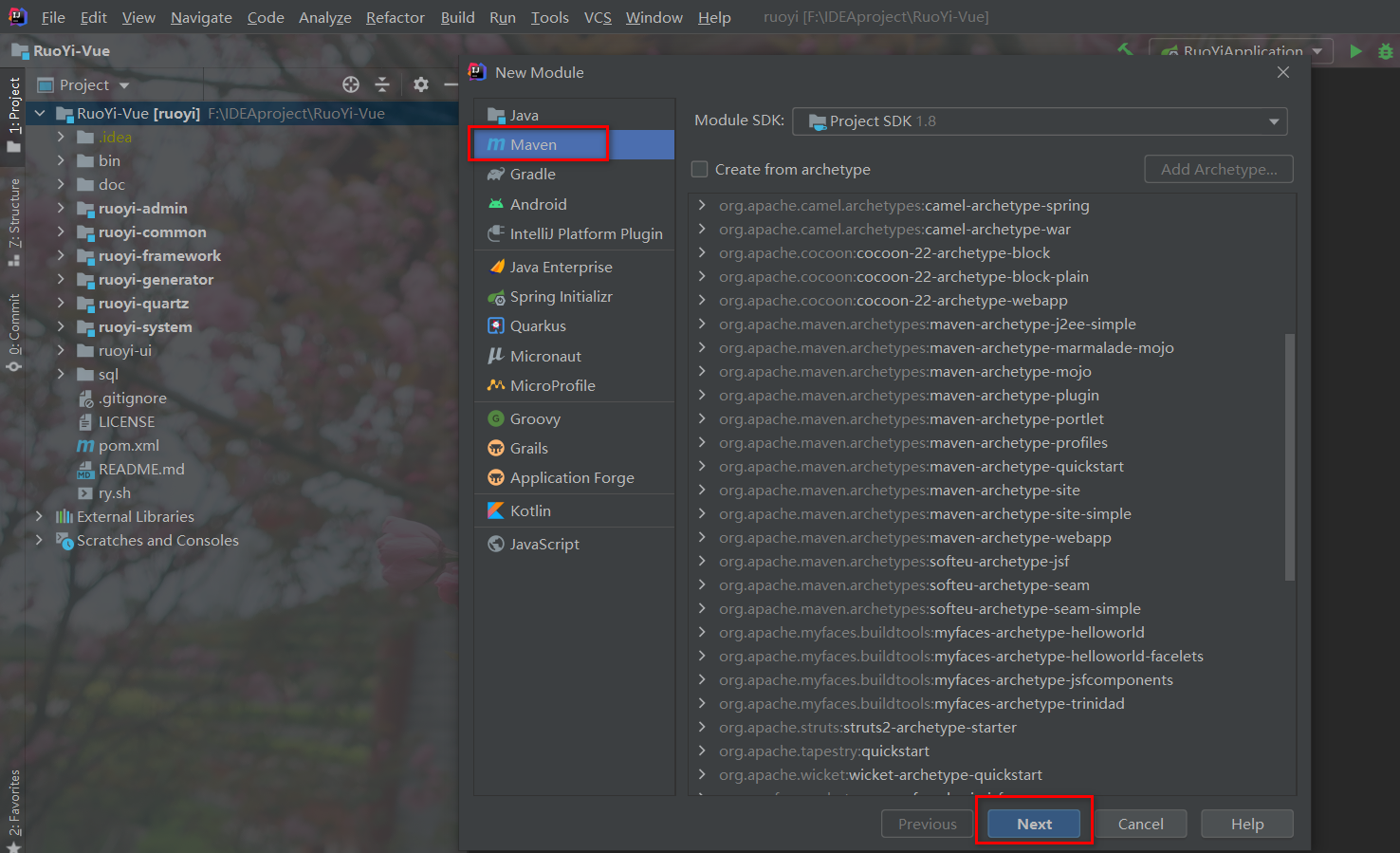Click the Cancel button
This screenshot has height=853, width=1400.
(x=1140, y=824)
